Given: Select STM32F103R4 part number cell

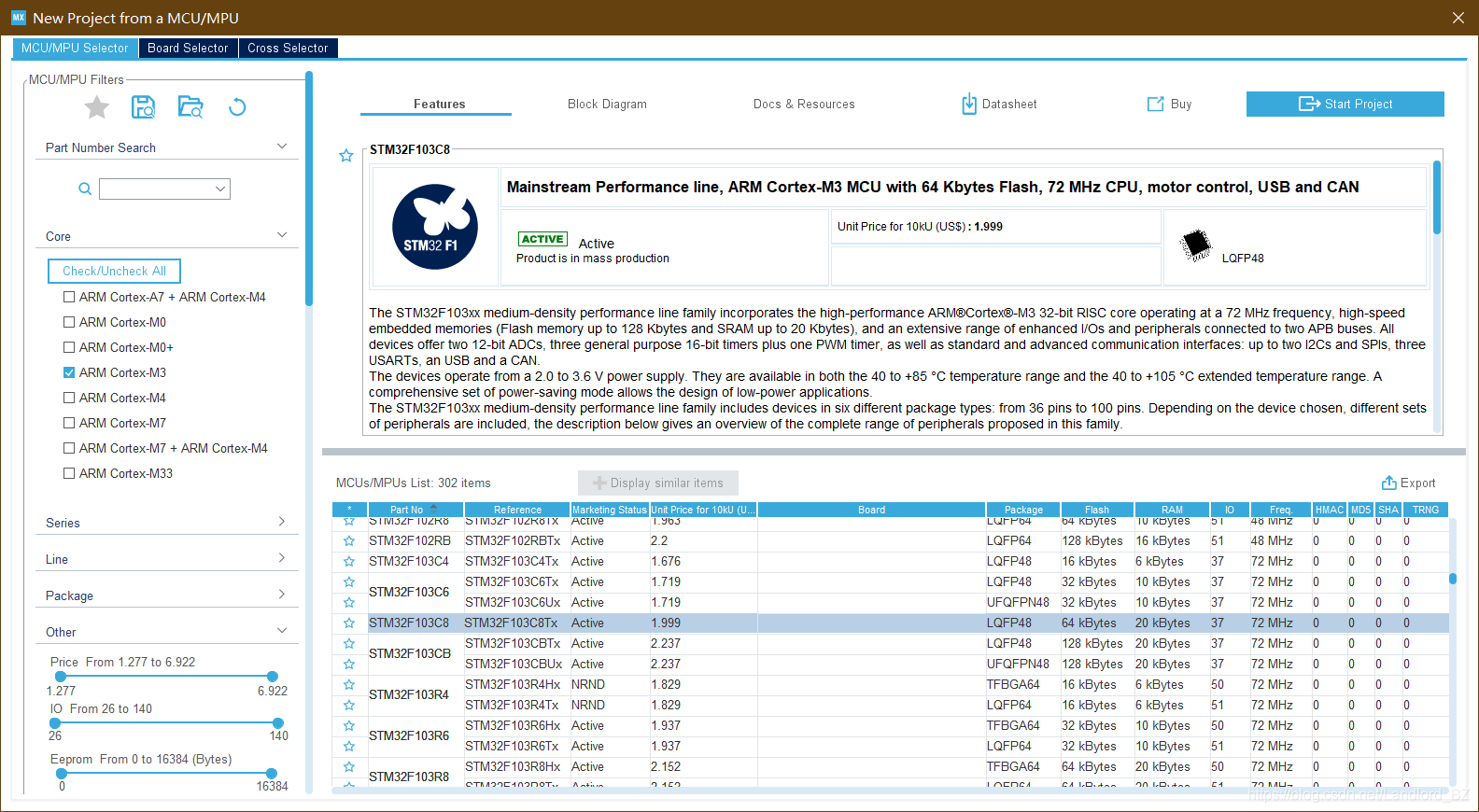Looking at the screenshot, I should click(416, 695).
